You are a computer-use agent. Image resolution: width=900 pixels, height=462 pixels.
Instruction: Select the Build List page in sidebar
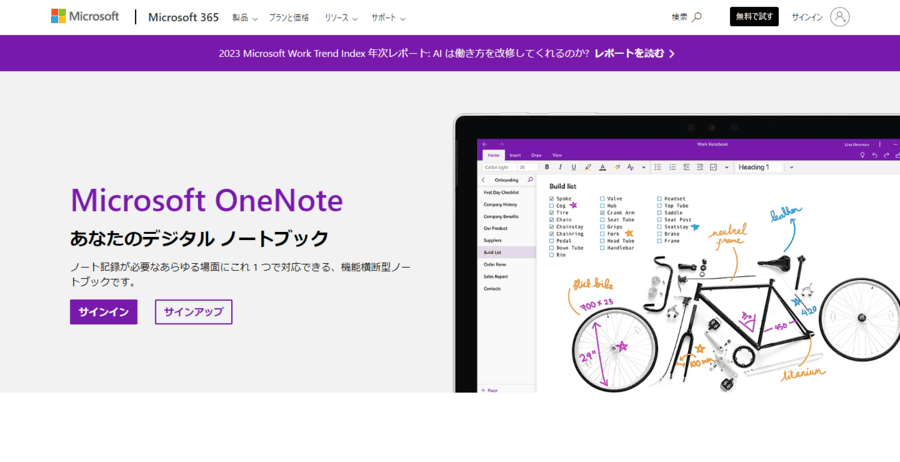point(507,253)
